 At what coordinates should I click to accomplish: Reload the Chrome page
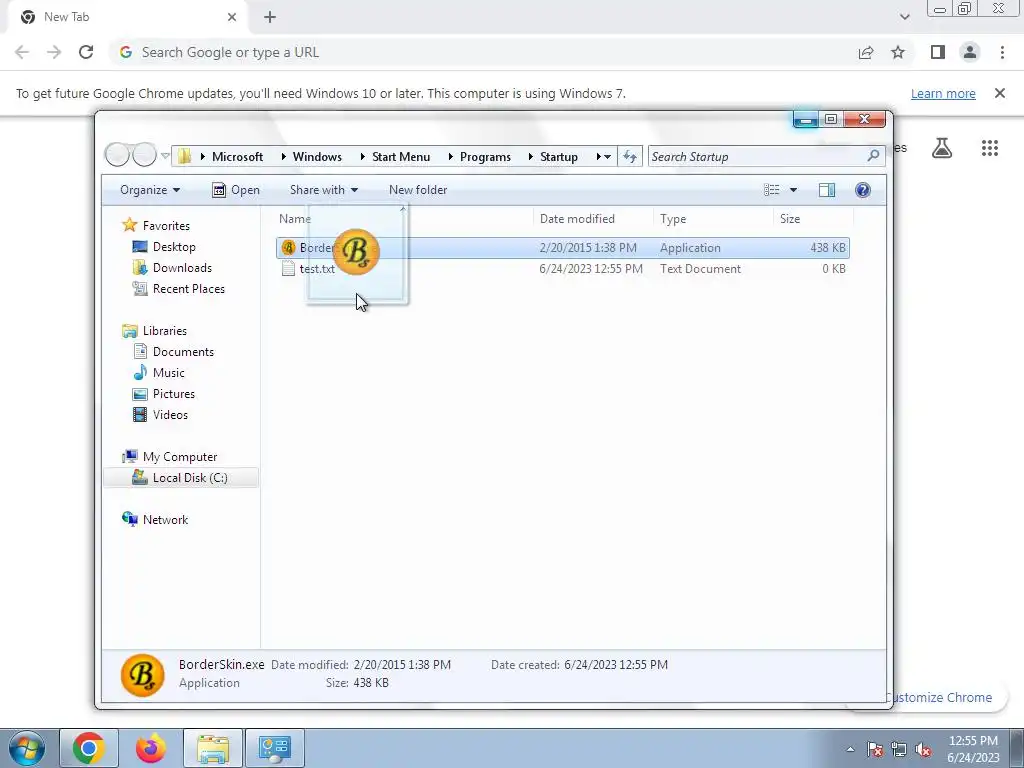(86, 52)
